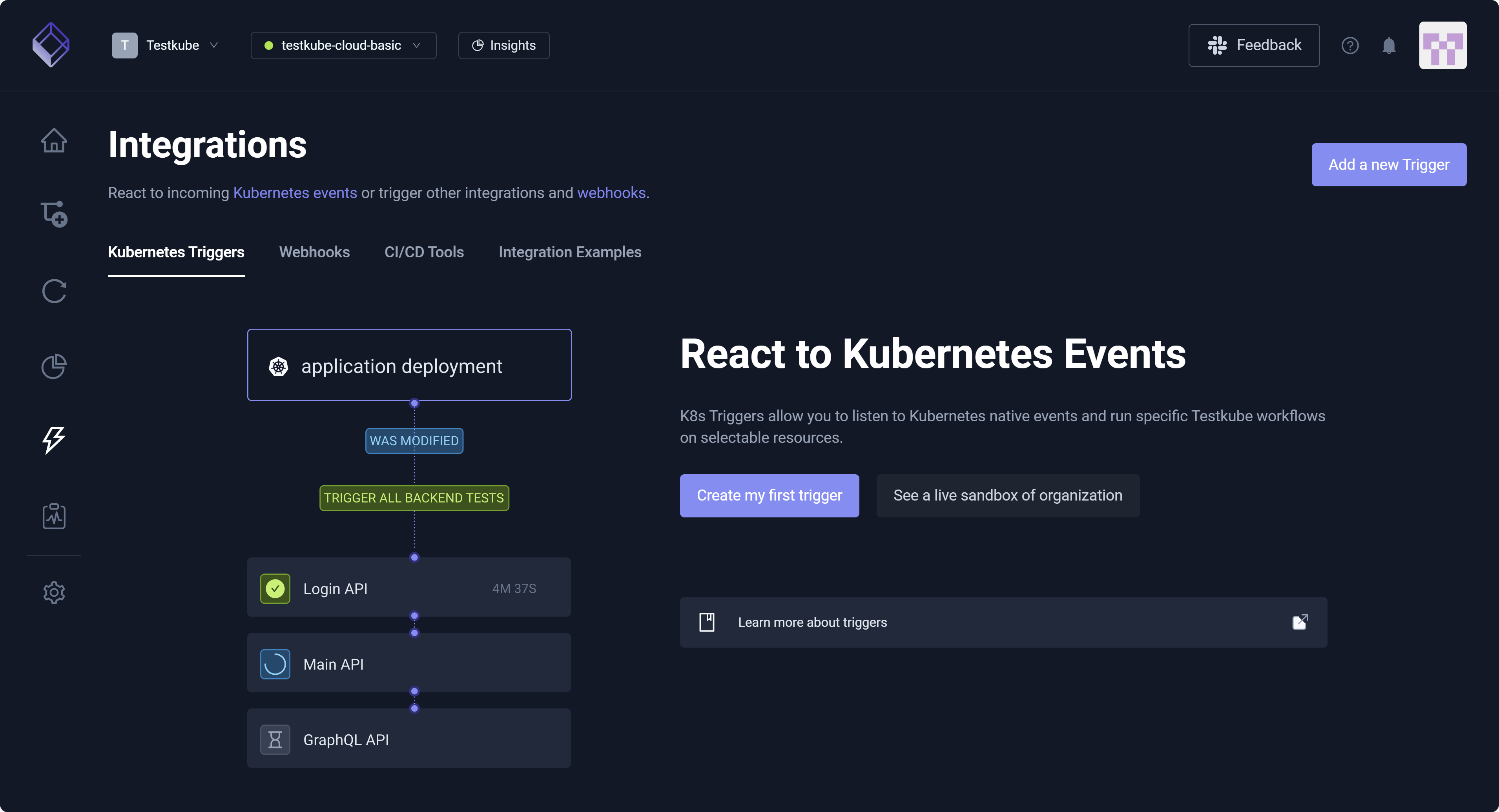
Task: Open notifications via the bell icon
Action: [1389, 46]
